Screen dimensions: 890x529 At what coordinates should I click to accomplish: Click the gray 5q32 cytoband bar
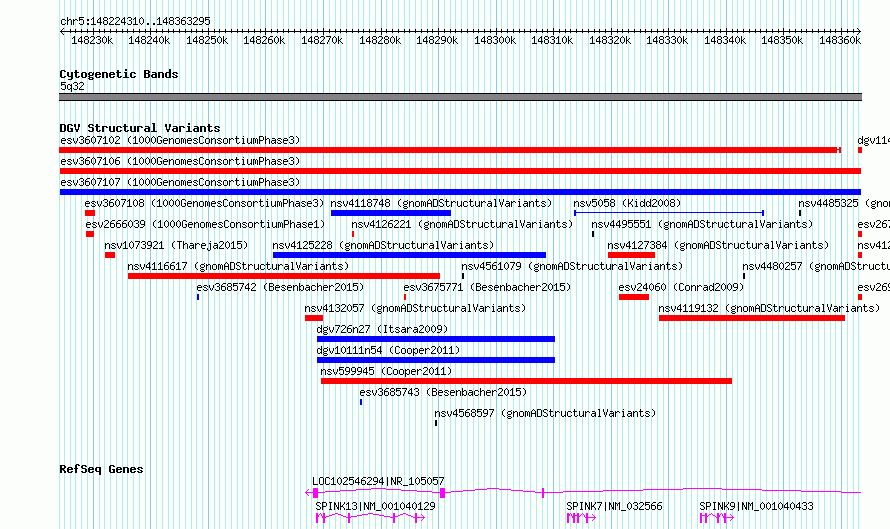tap(460, 97)
